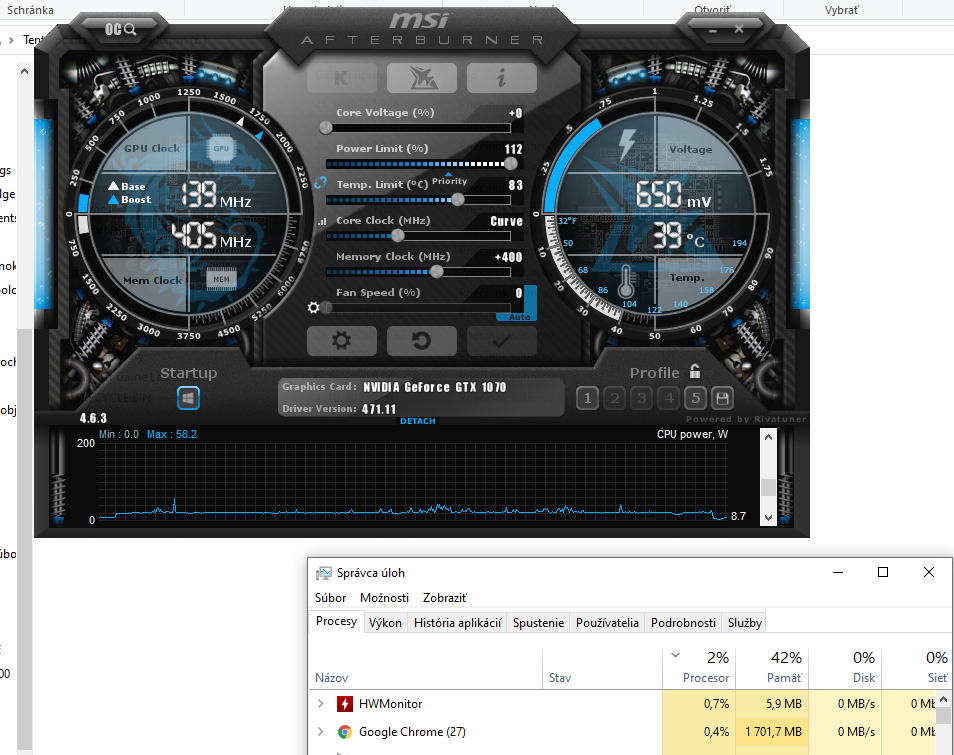Select profile slot 5
Viewport: 954px width, 755px height.
pyautogui.click(x=695, y=398)
